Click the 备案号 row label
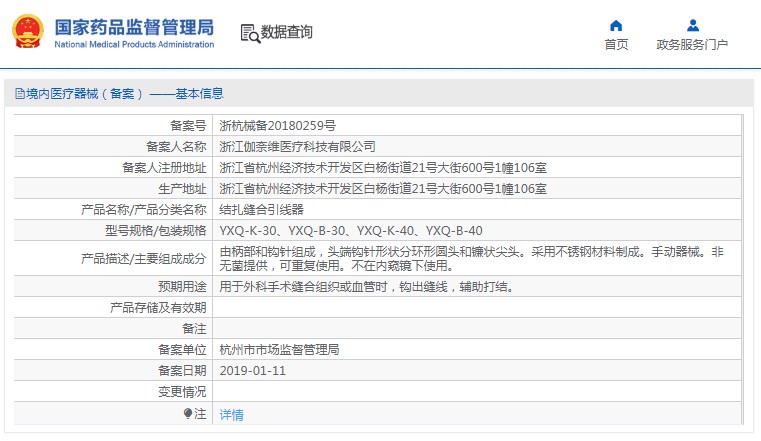The image size is (761, 441). pos(188,126)
